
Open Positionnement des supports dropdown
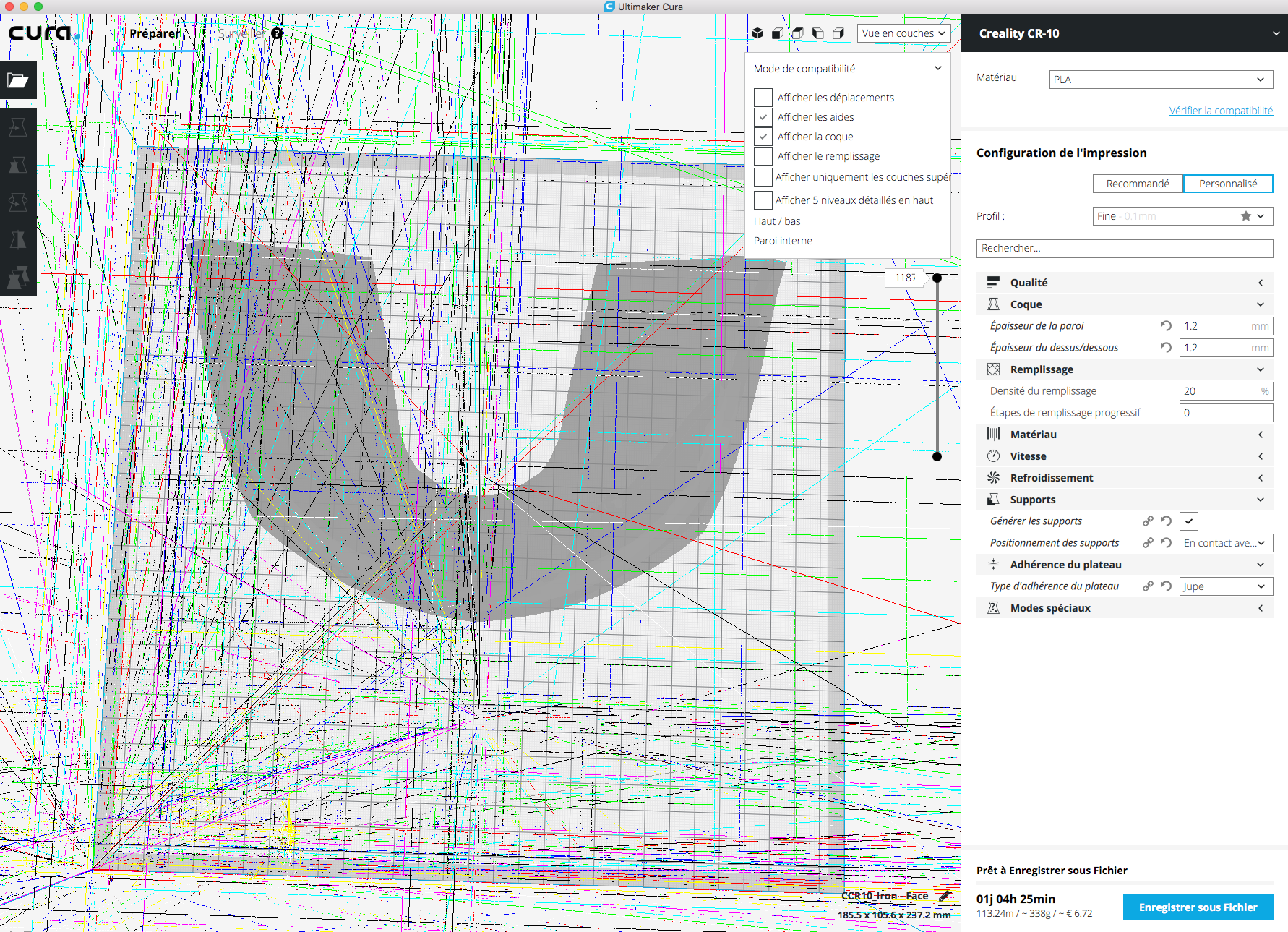pos(1226,543)
